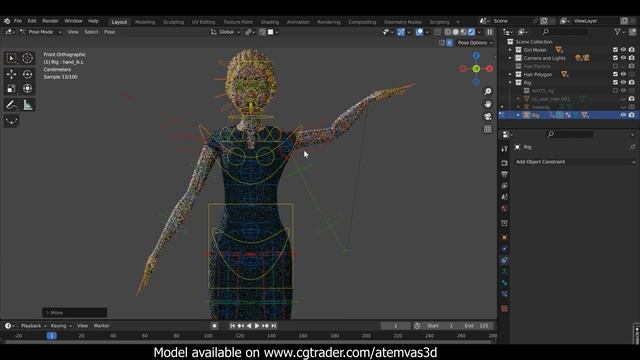This screenshot has height=360, width=640.
Task: Expand the Camera and Lights collection
Action: coord(510,58)
